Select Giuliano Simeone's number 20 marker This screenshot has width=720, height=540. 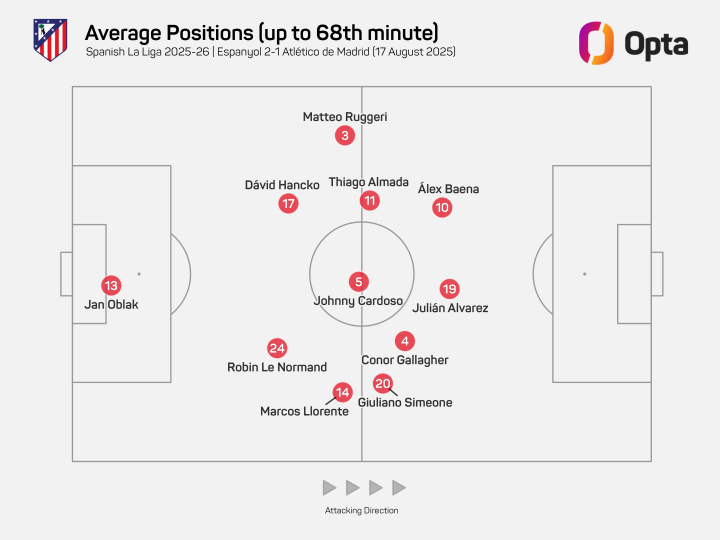382,383
